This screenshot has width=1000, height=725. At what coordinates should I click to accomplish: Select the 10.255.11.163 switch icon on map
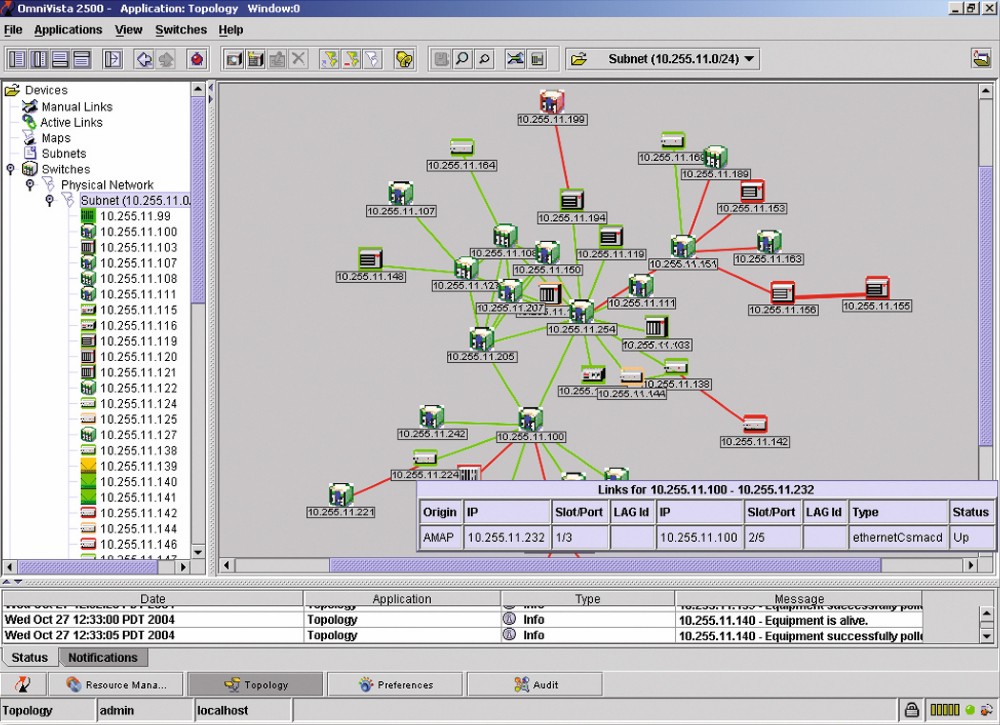pos(769,242)
